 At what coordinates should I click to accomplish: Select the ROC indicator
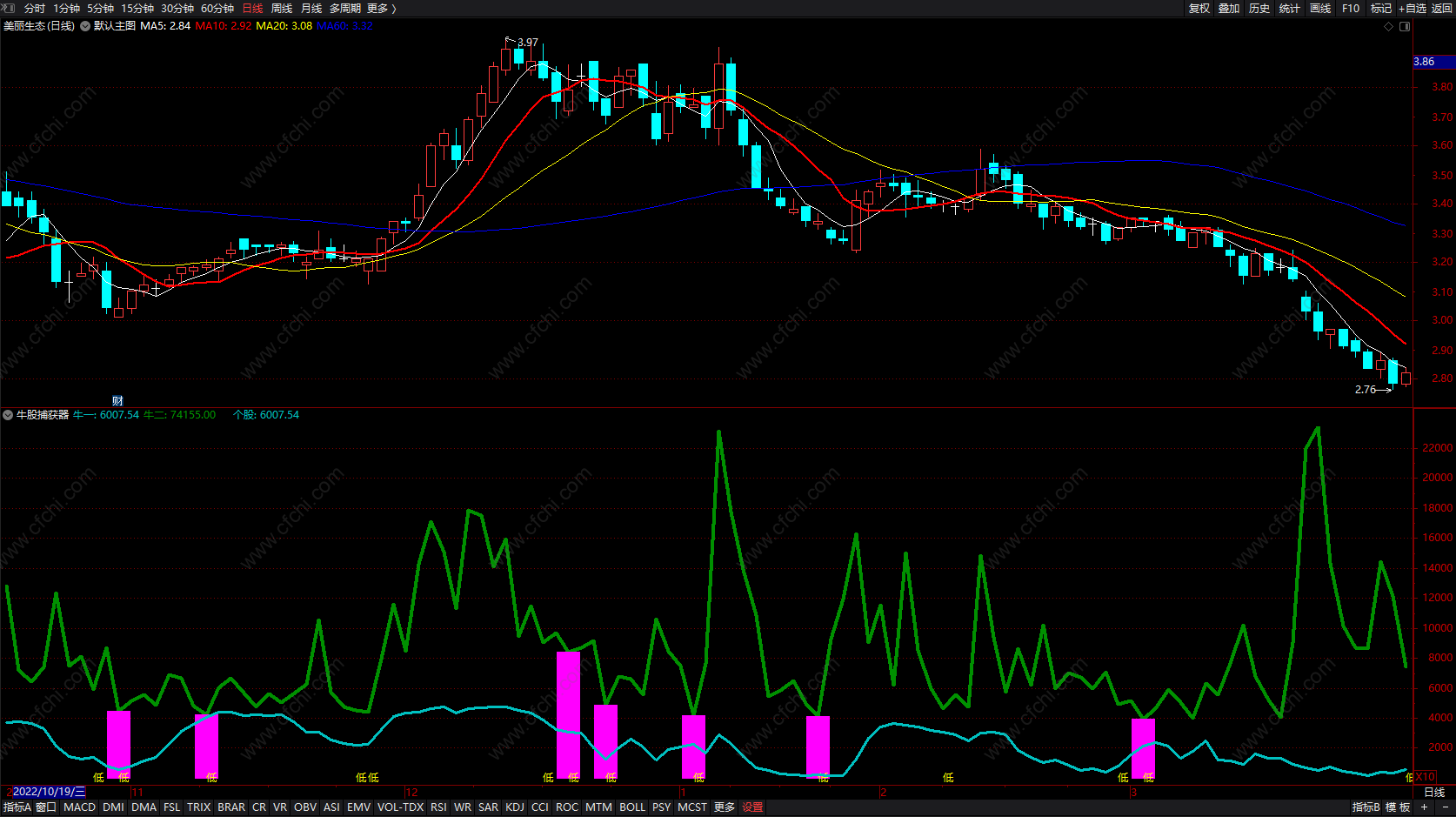pyautogui.click(x=567, y=807)
